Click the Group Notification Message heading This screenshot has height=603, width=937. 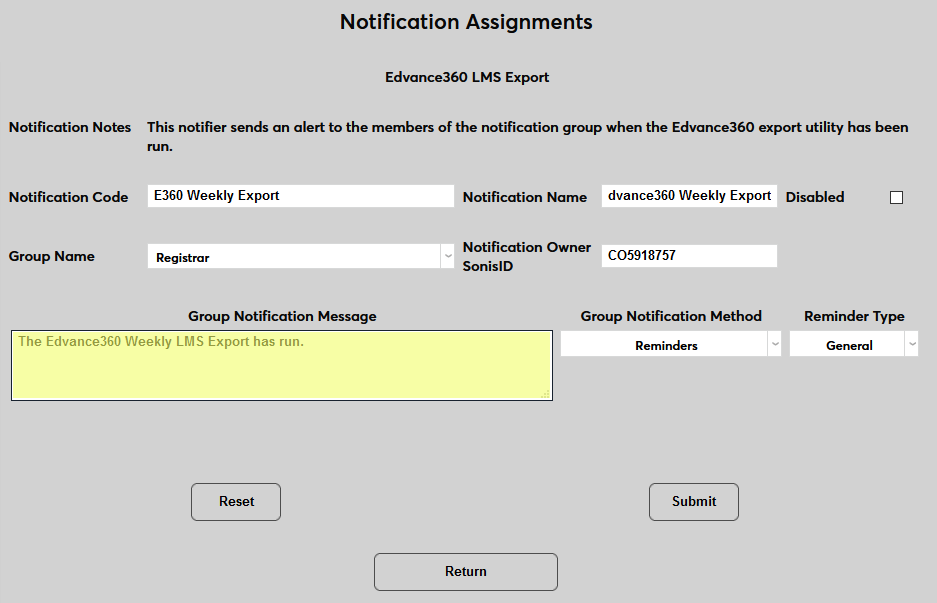282,316
